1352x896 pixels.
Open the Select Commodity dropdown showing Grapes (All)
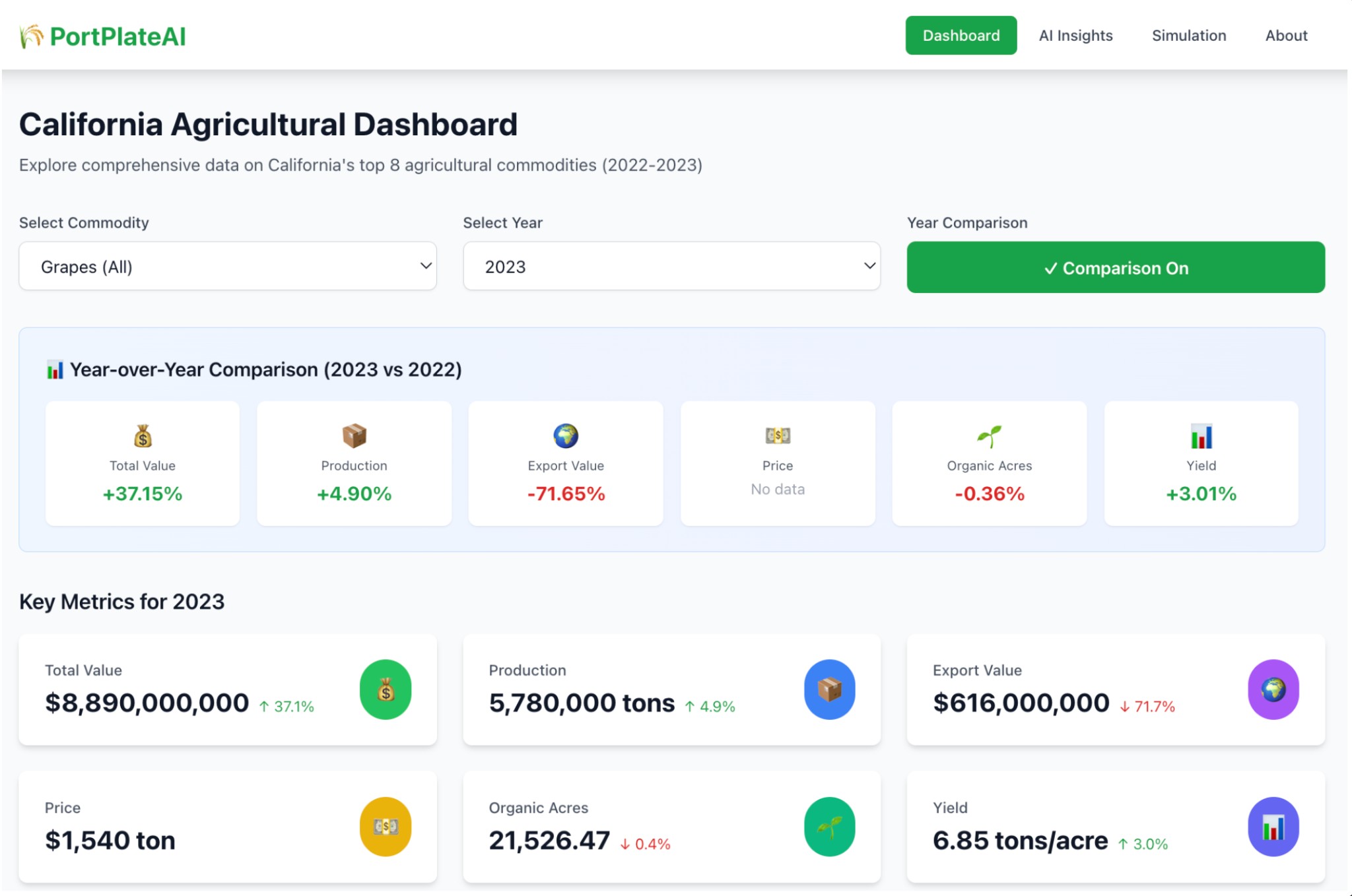pyautogui.click(x=228, y=266)
